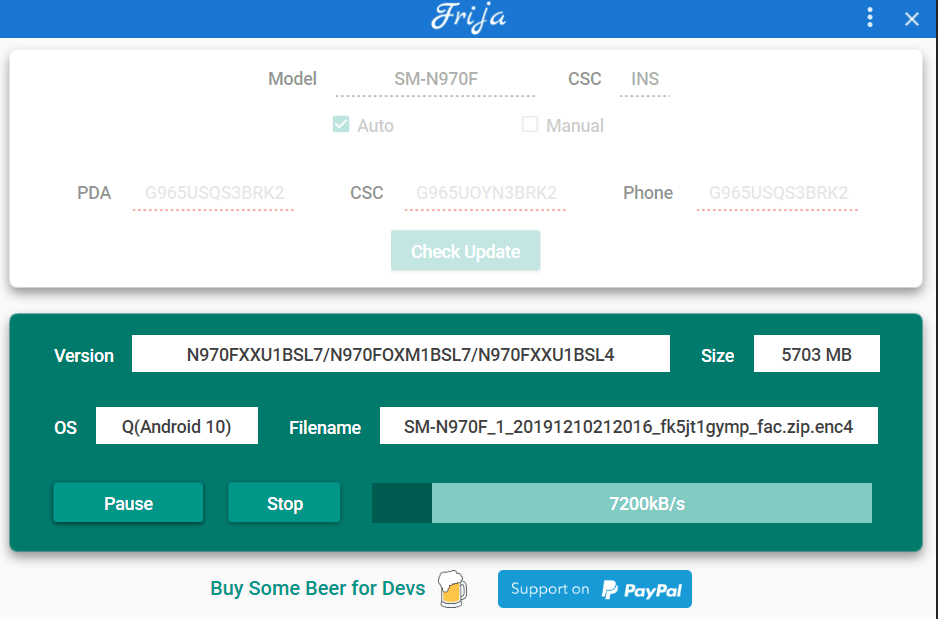
Task: Click the download progress bar
Action: pyautogui.click(x=620, y=502)
